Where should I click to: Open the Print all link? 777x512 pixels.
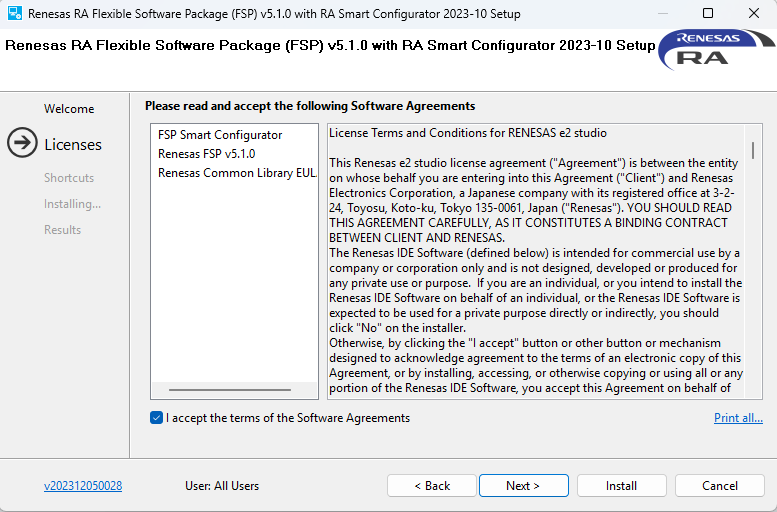(x=738, y=418)
